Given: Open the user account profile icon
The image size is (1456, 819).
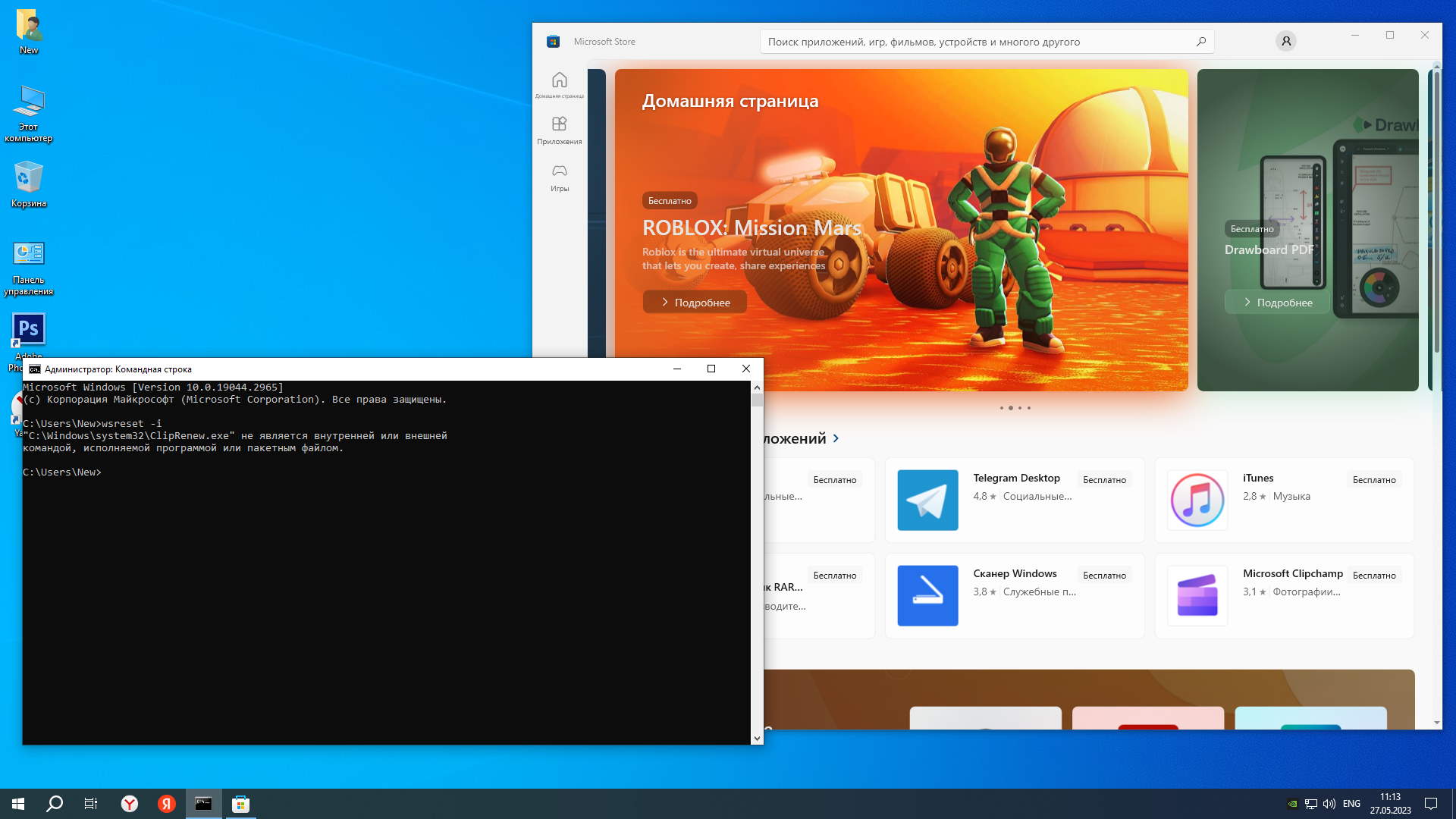Looking at the screenshot, I should [1286, 42].
